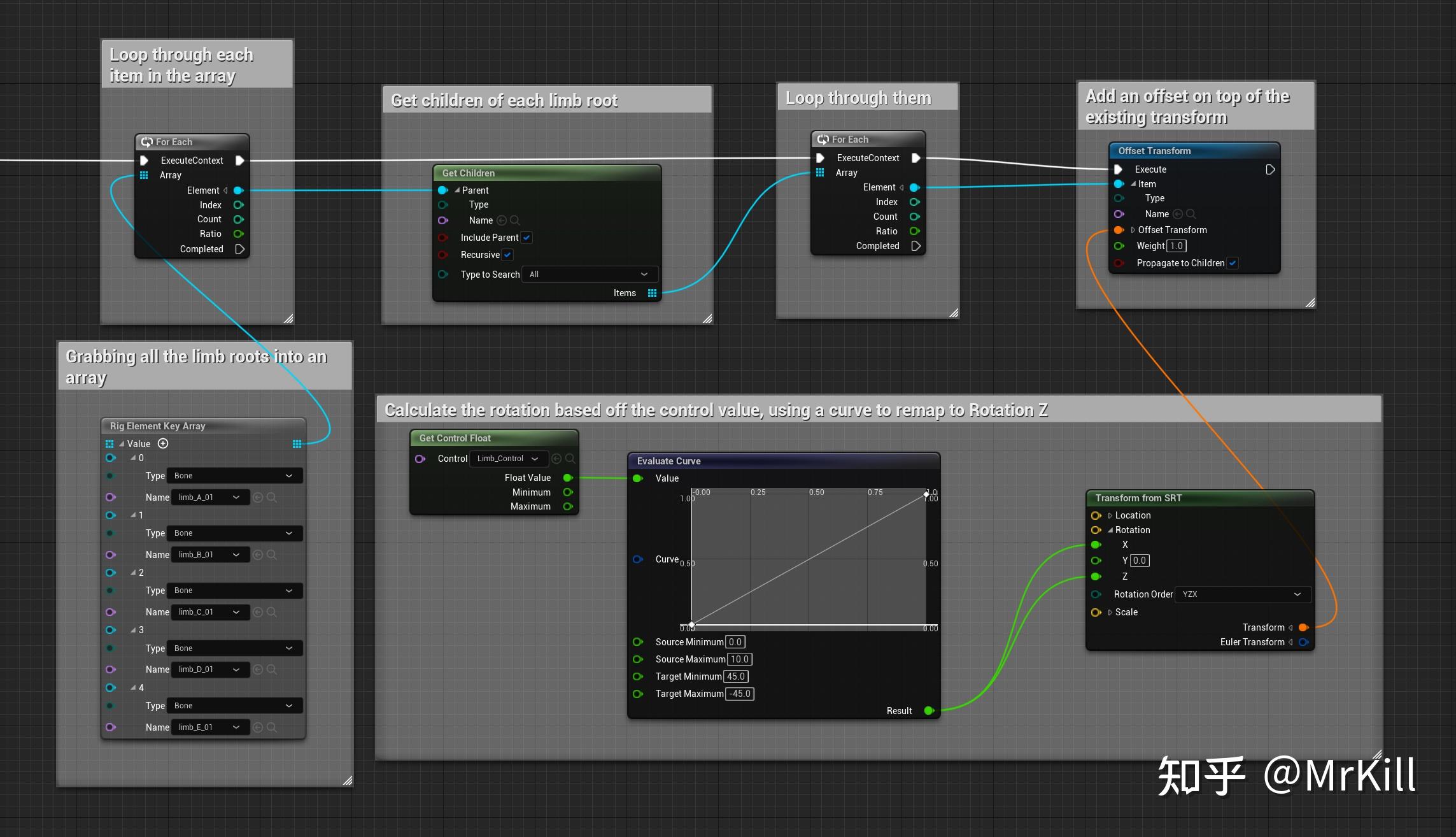Collapse the Rotation section in Transform from SRT
1456x837 pixels.
point(1110,530)
